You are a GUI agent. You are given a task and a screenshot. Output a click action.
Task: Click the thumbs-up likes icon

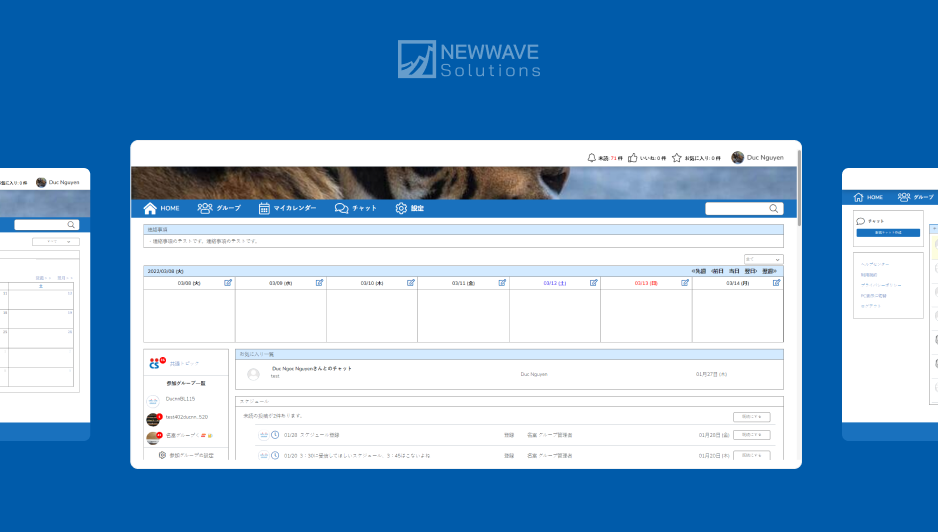[633, 158]
